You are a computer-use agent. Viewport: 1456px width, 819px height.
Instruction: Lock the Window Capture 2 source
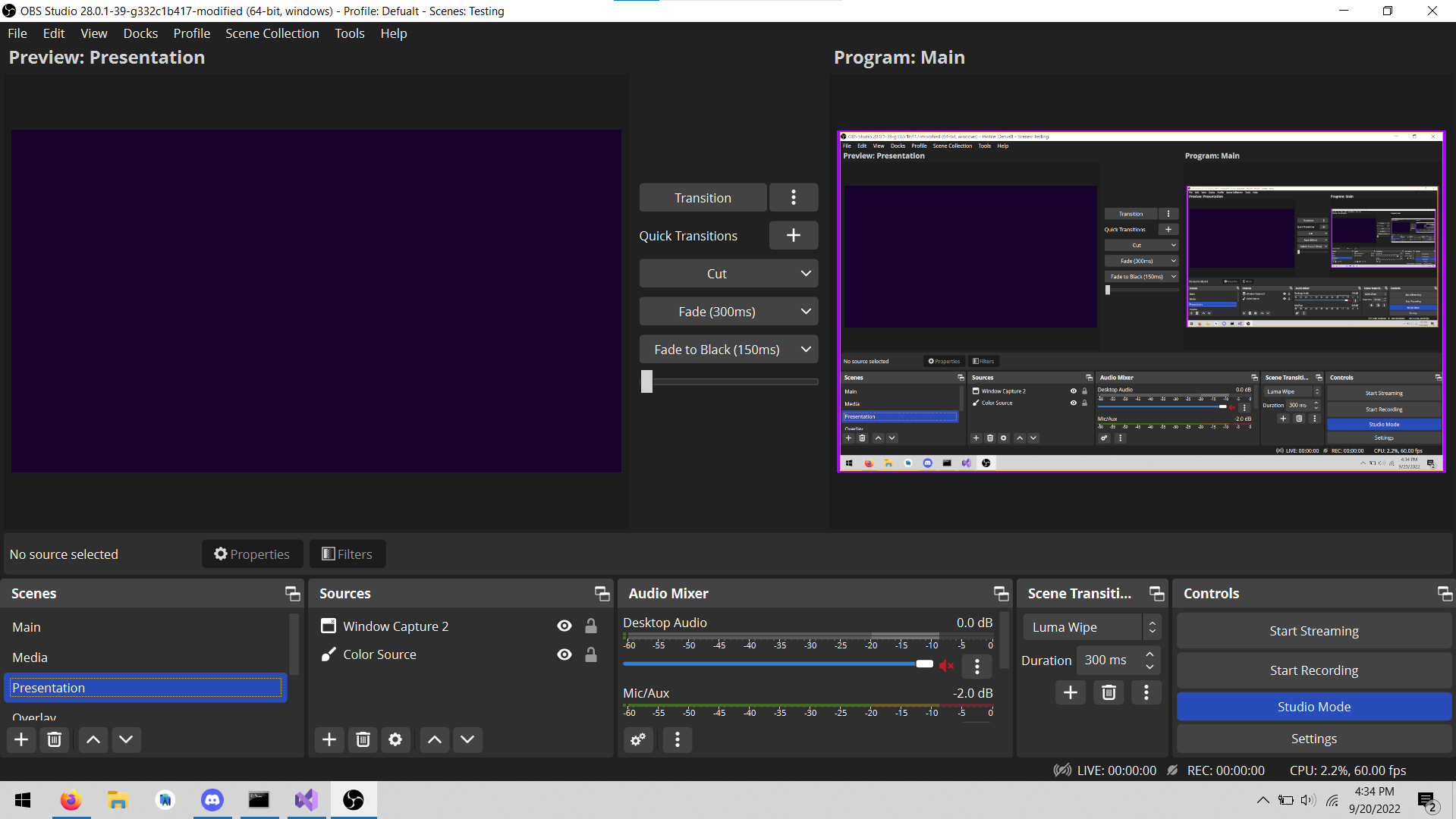(591, 626)
